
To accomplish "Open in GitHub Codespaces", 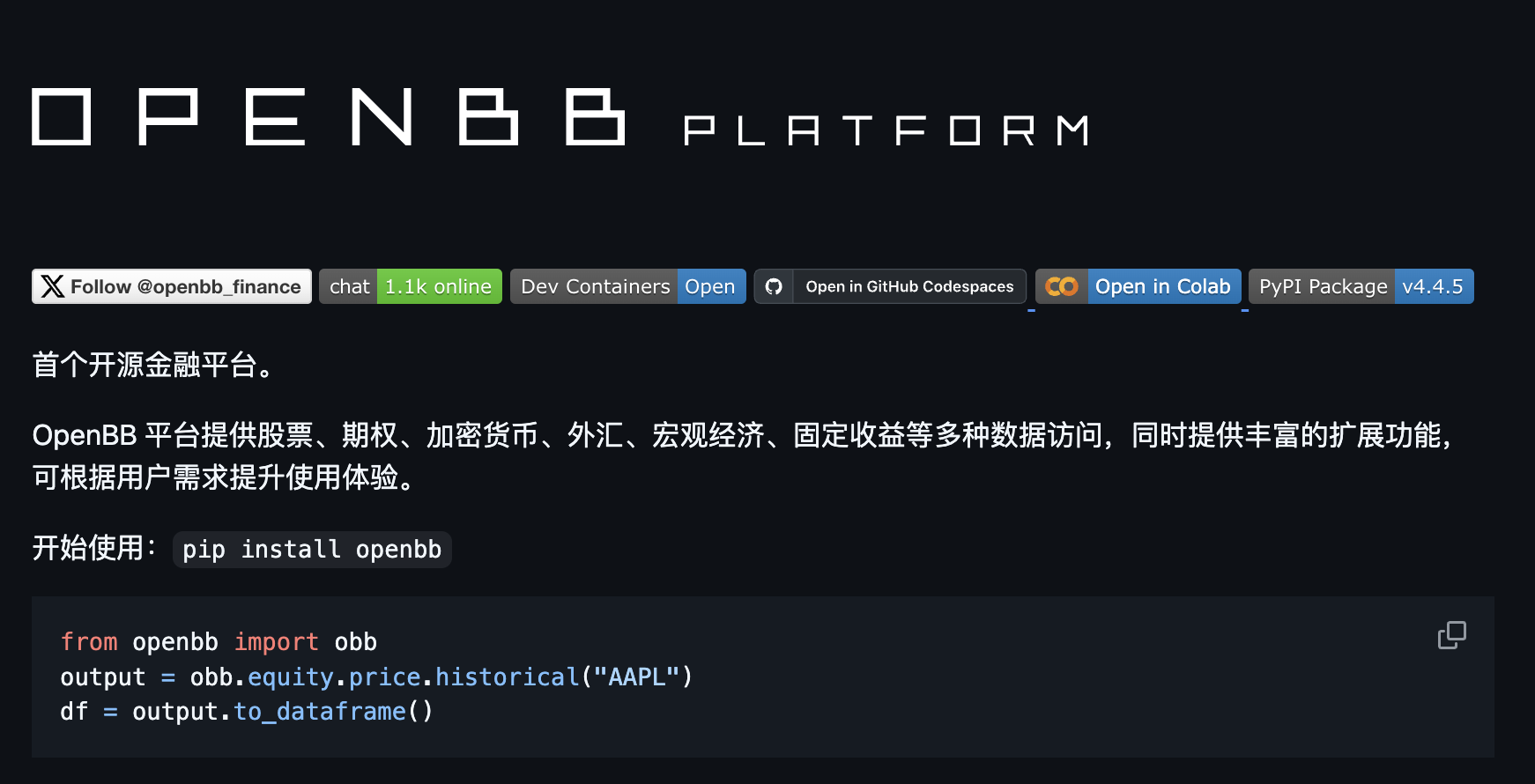I will coord(909,286).
